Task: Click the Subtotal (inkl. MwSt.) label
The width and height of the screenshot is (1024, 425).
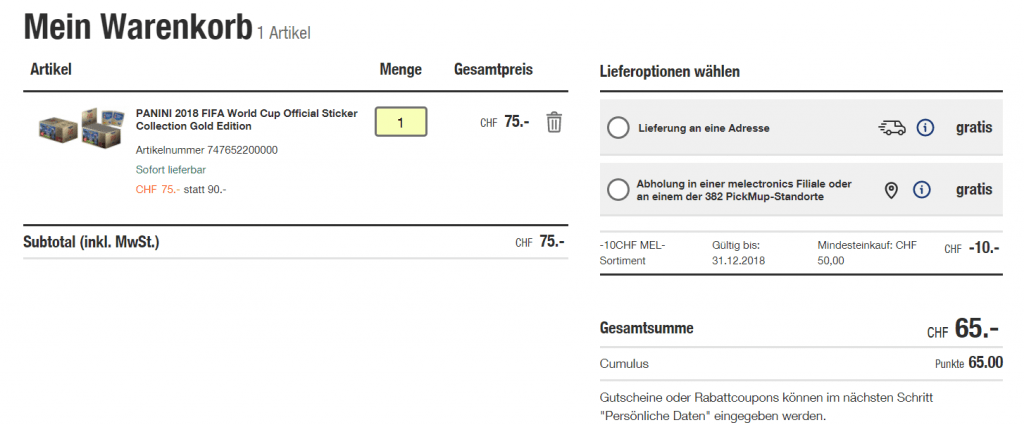Action: (91, 242)
